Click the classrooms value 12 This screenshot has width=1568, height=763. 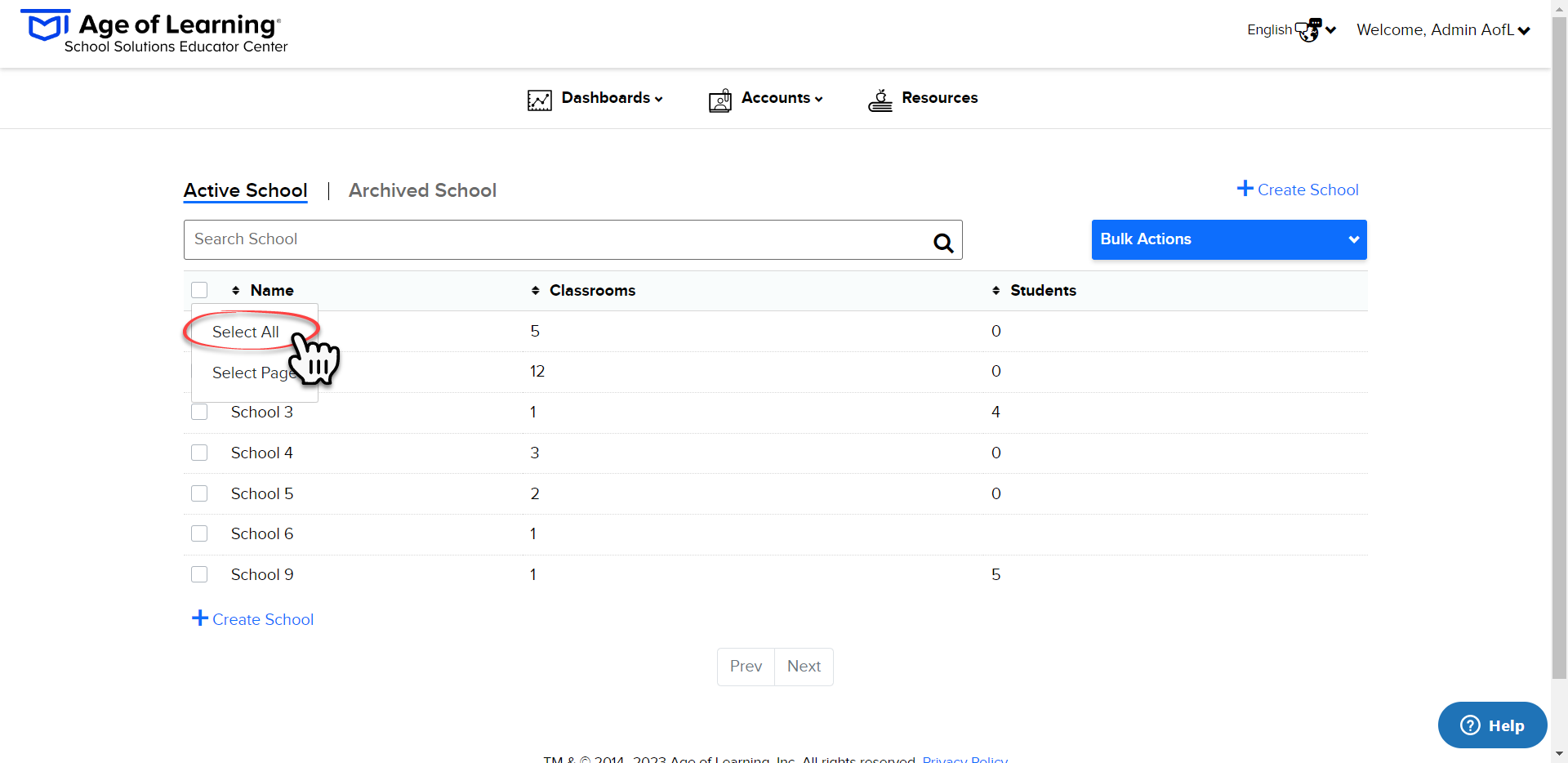(x=537, y=372)
